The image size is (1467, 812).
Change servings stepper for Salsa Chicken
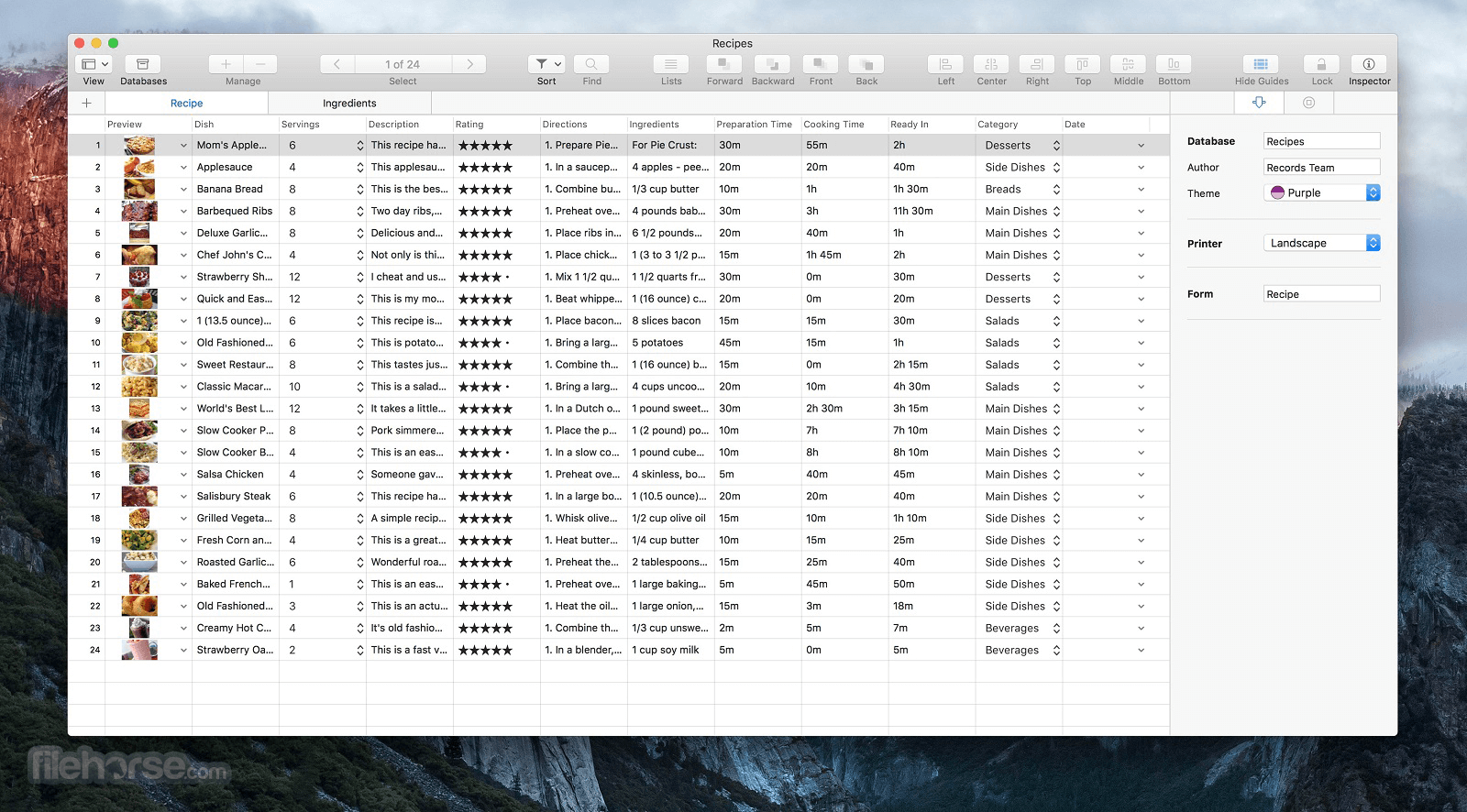(360, 475)
